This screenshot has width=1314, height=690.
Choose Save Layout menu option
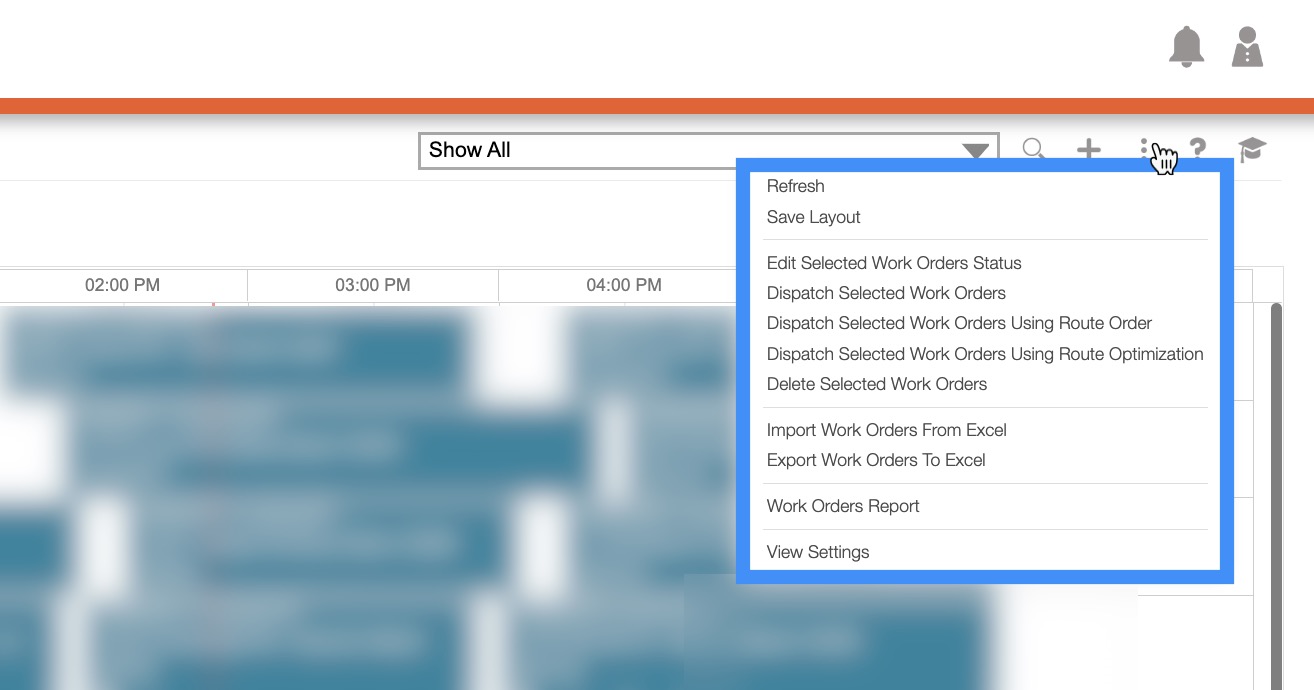click(813, 217)
